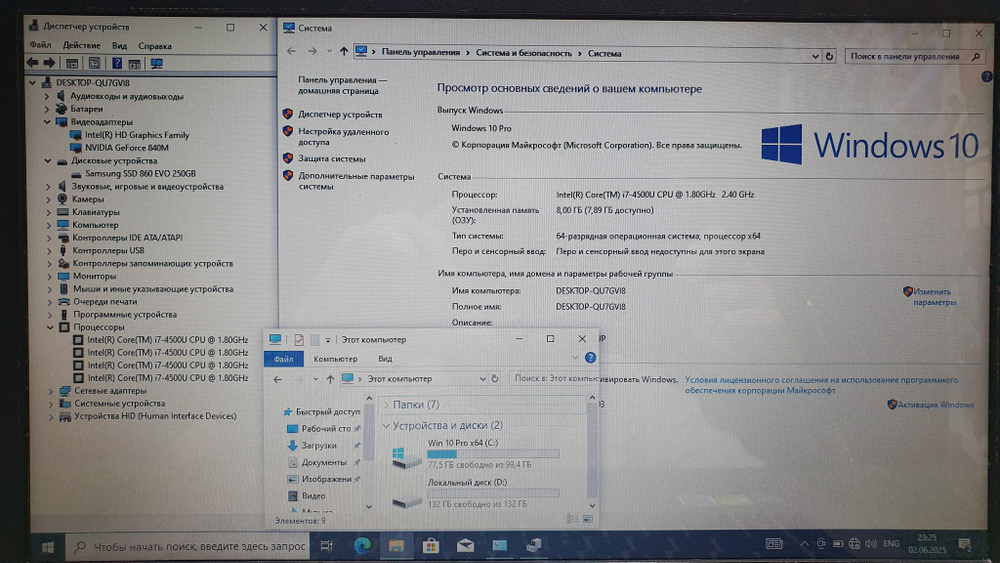
Task: Click search magnifier in control panel search
Action: click(976, 56)
